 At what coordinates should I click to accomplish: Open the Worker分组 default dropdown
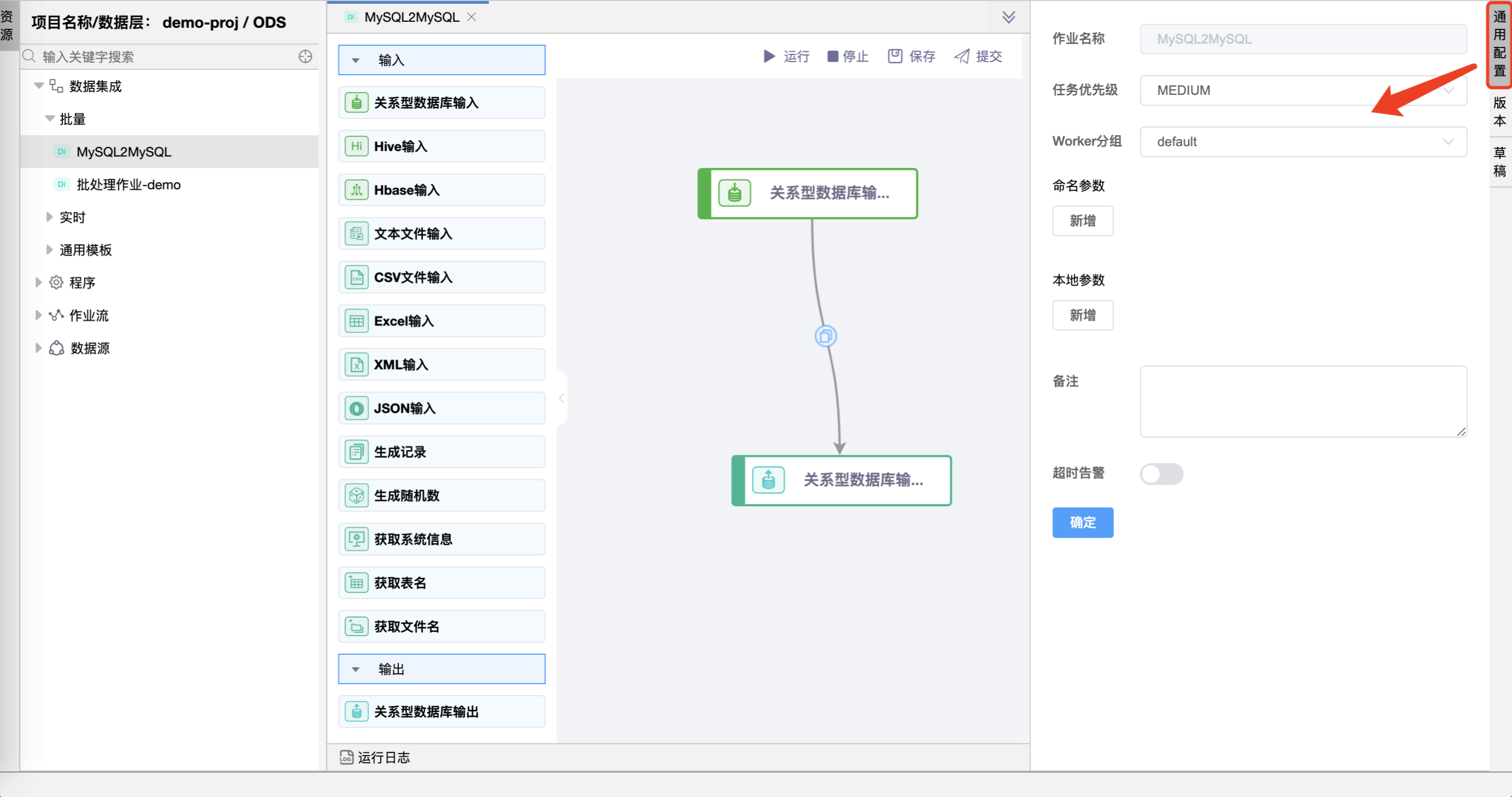[1303, 142]
